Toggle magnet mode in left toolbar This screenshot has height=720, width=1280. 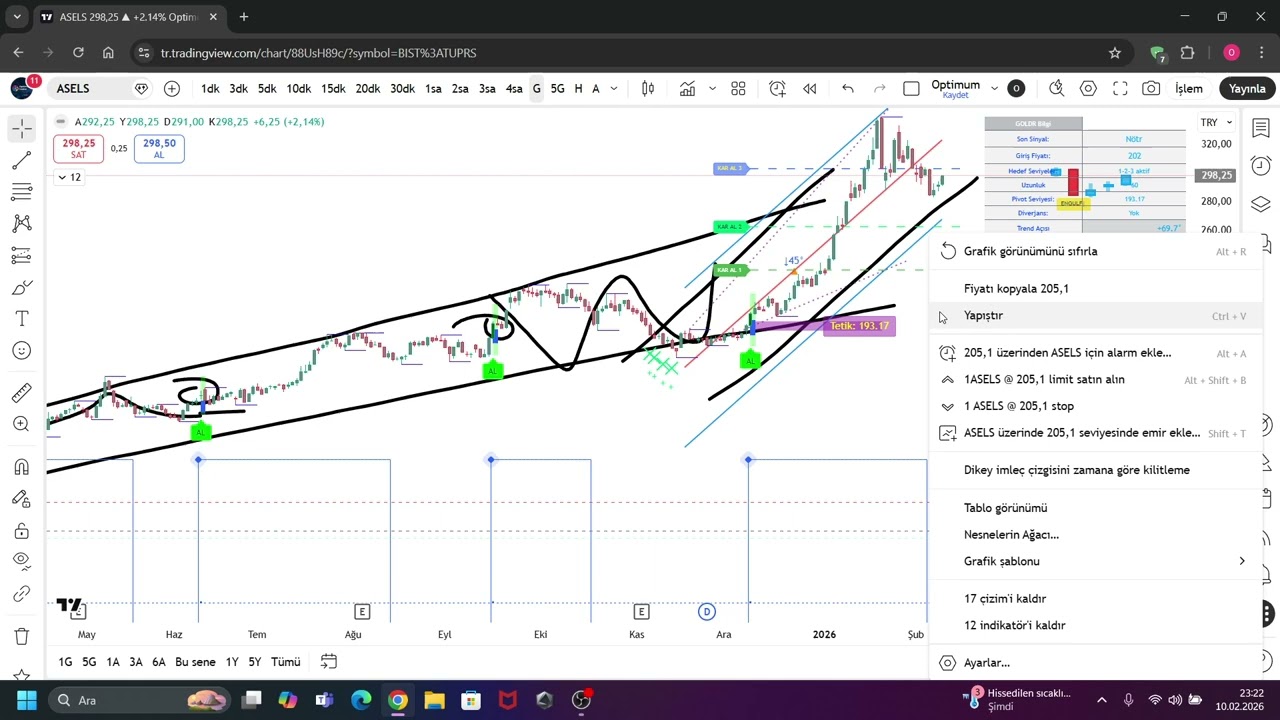click(22, 467)
